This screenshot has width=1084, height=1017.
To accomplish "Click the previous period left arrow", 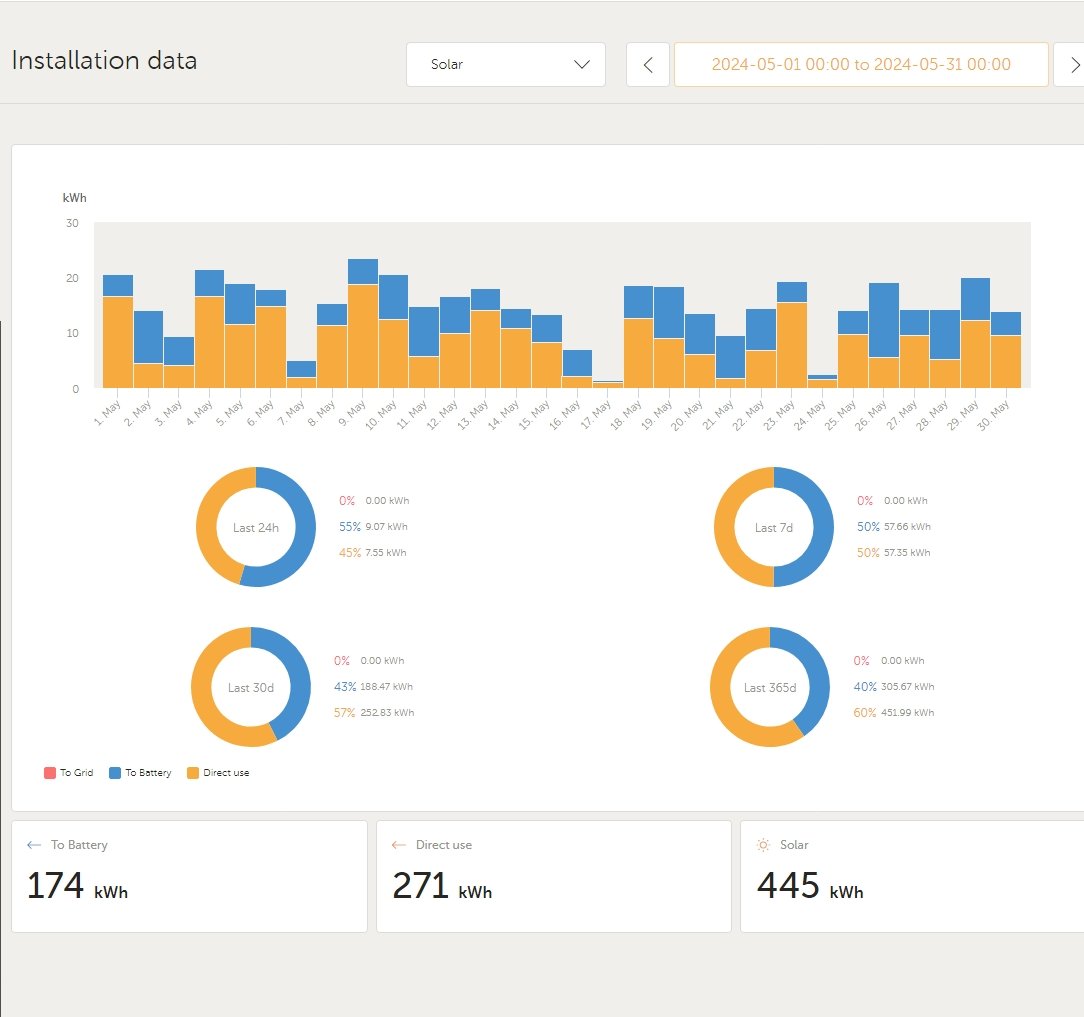I will pos(648,64).
